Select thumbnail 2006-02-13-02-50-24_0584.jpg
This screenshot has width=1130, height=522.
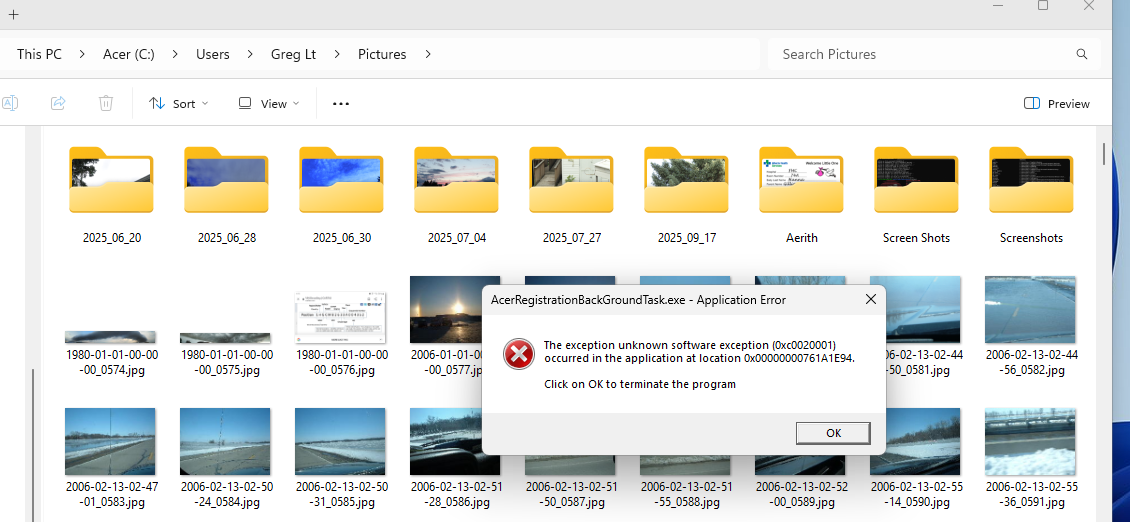pyautogui.click(x=225, y=441)
